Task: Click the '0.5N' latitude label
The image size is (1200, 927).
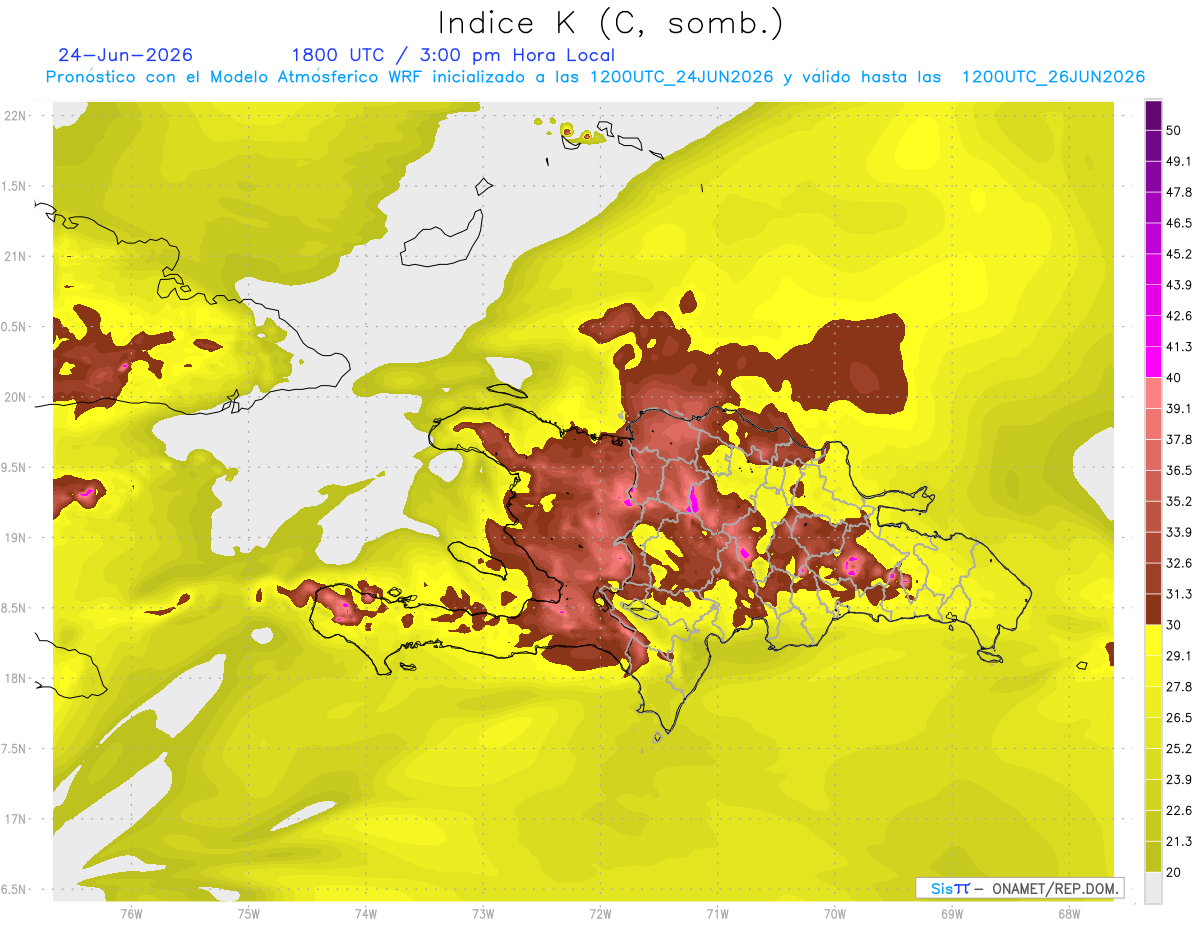Action: click(x=15, y=327)
